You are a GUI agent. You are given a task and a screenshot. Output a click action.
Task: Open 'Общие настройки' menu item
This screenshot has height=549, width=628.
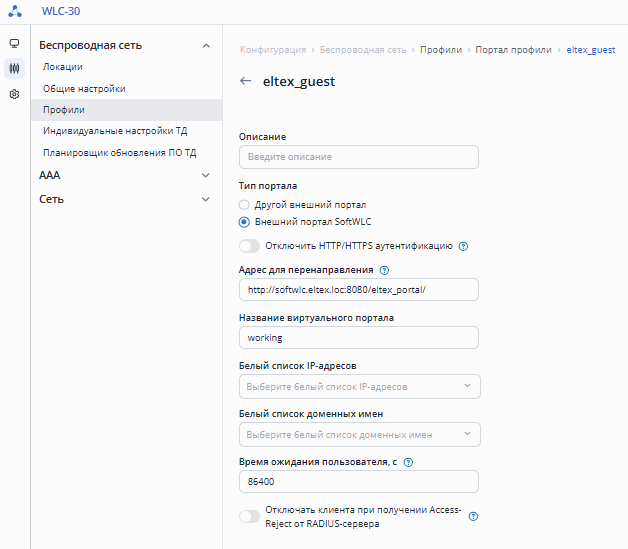tap(84, 89)
